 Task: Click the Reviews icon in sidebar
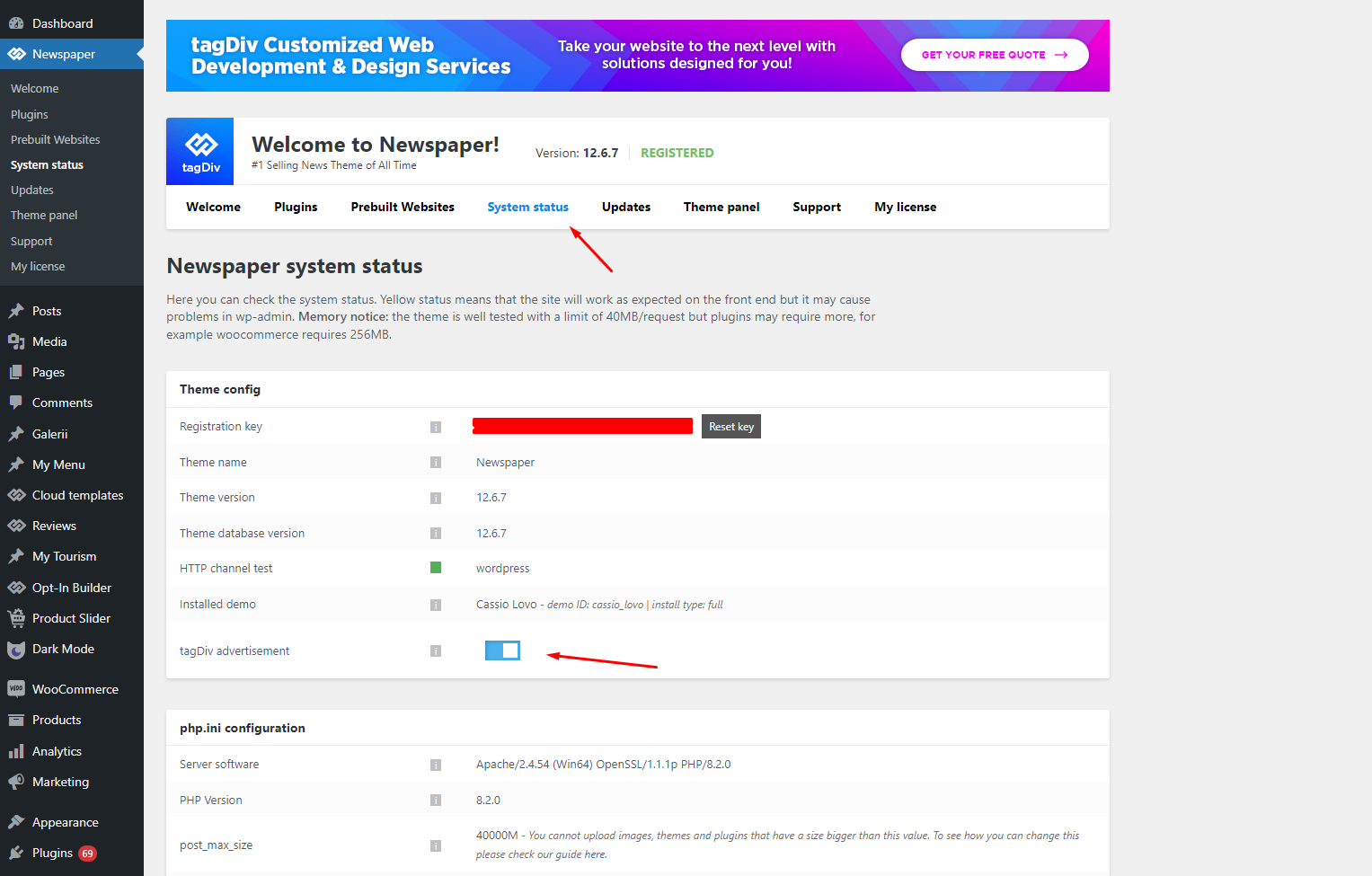tap(16, 526)
